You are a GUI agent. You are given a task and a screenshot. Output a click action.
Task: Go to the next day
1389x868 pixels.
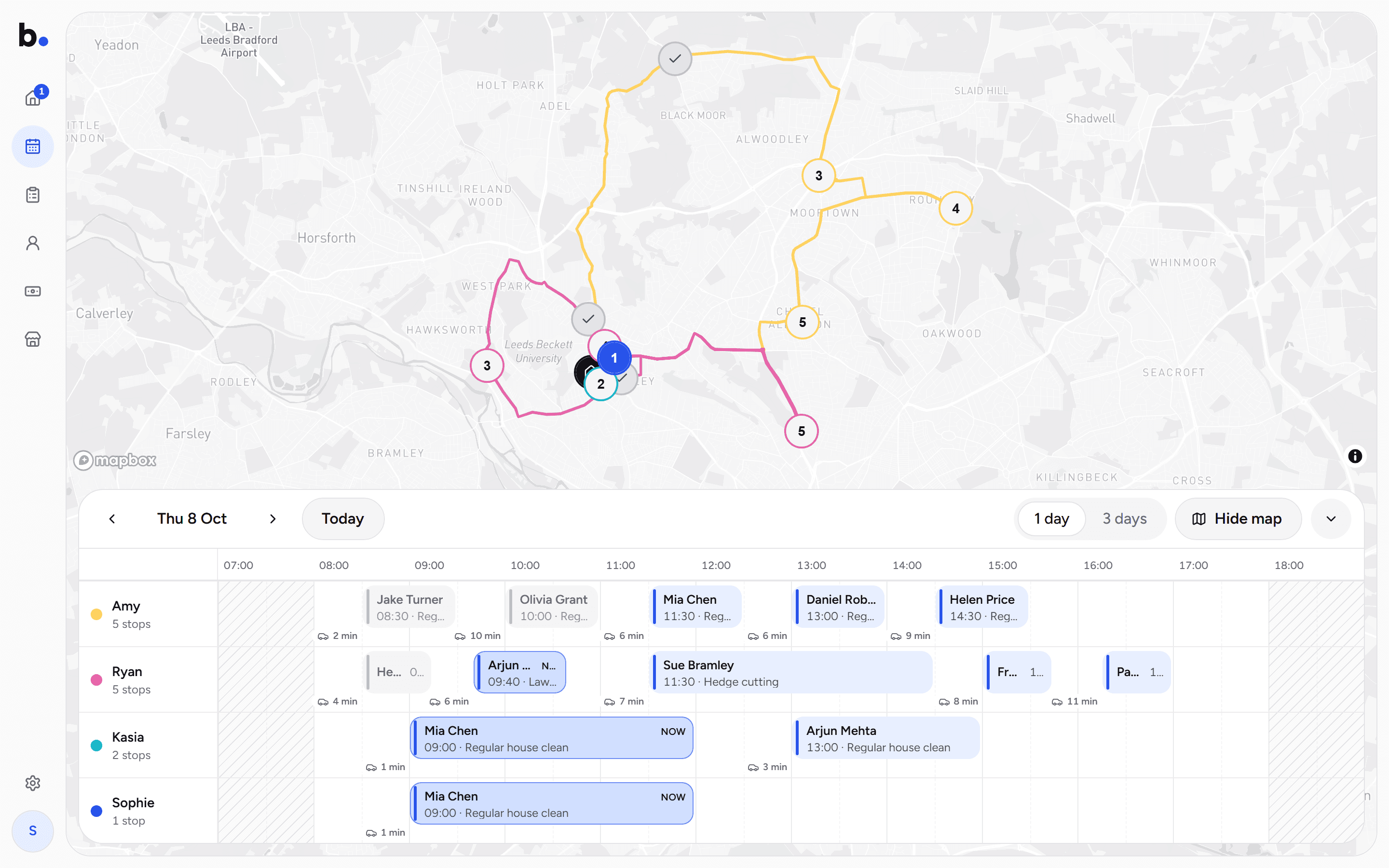click(x=272, y=519)
